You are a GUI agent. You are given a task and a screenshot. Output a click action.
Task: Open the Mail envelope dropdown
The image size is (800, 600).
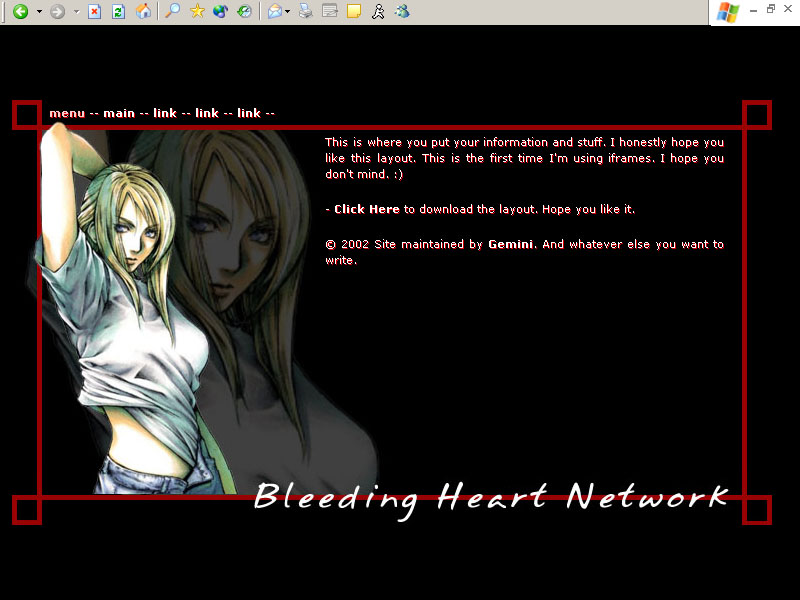tap(287, 12)
